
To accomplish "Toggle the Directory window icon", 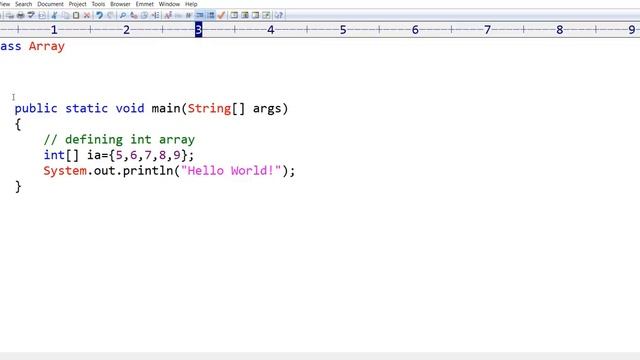I will [x=245, y=16].
